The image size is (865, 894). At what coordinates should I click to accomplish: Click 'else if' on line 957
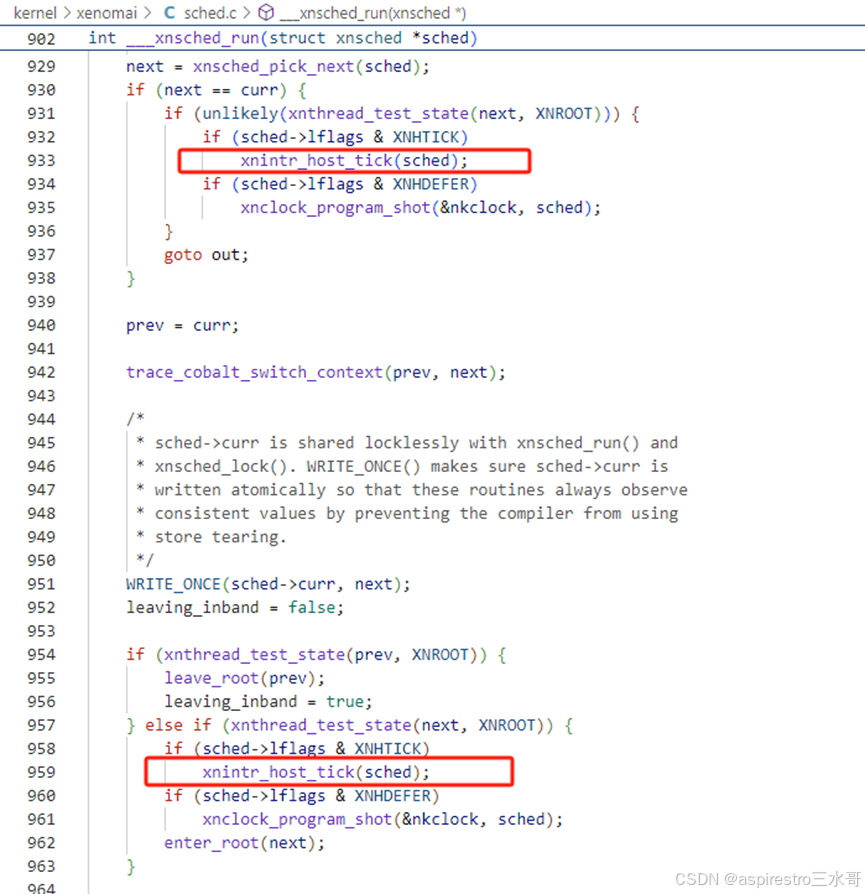(x=178, y=725)
